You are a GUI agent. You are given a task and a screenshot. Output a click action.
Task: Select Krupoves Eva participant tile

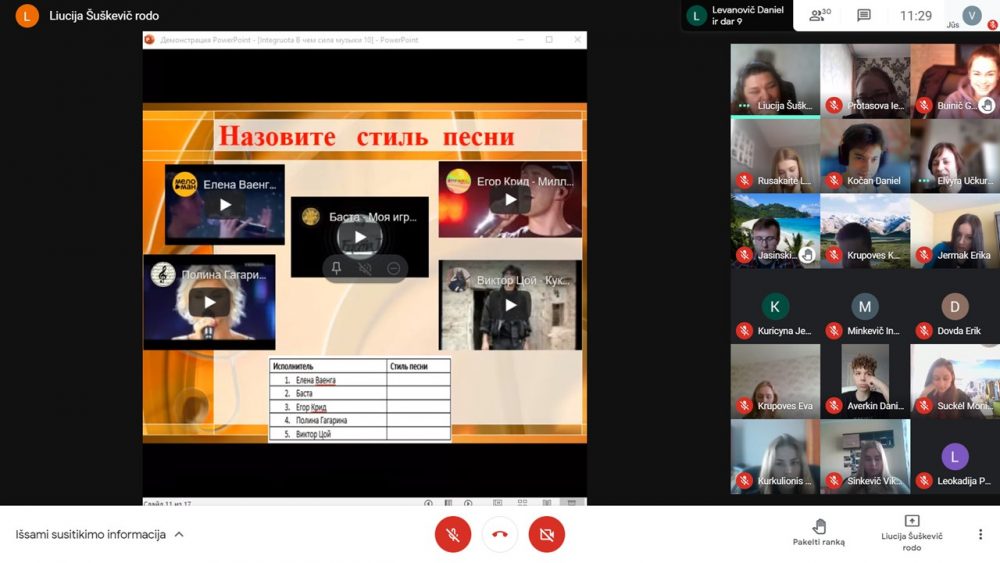click(x=775, y=381)
